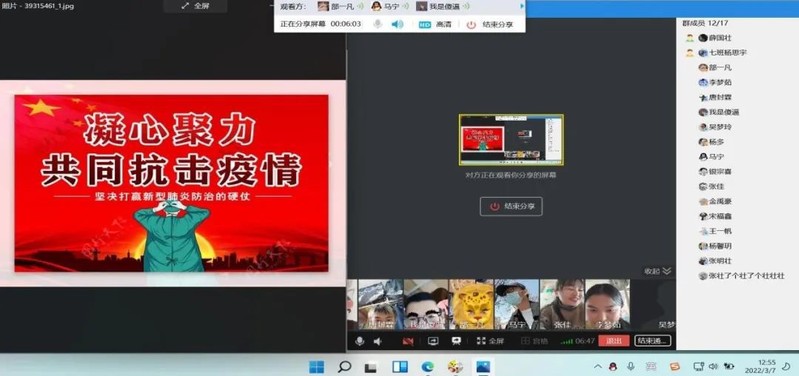This screenshot has width=799, height=376.
Task: Select the HD 高清 quality option
Action: tap(435, 24)
